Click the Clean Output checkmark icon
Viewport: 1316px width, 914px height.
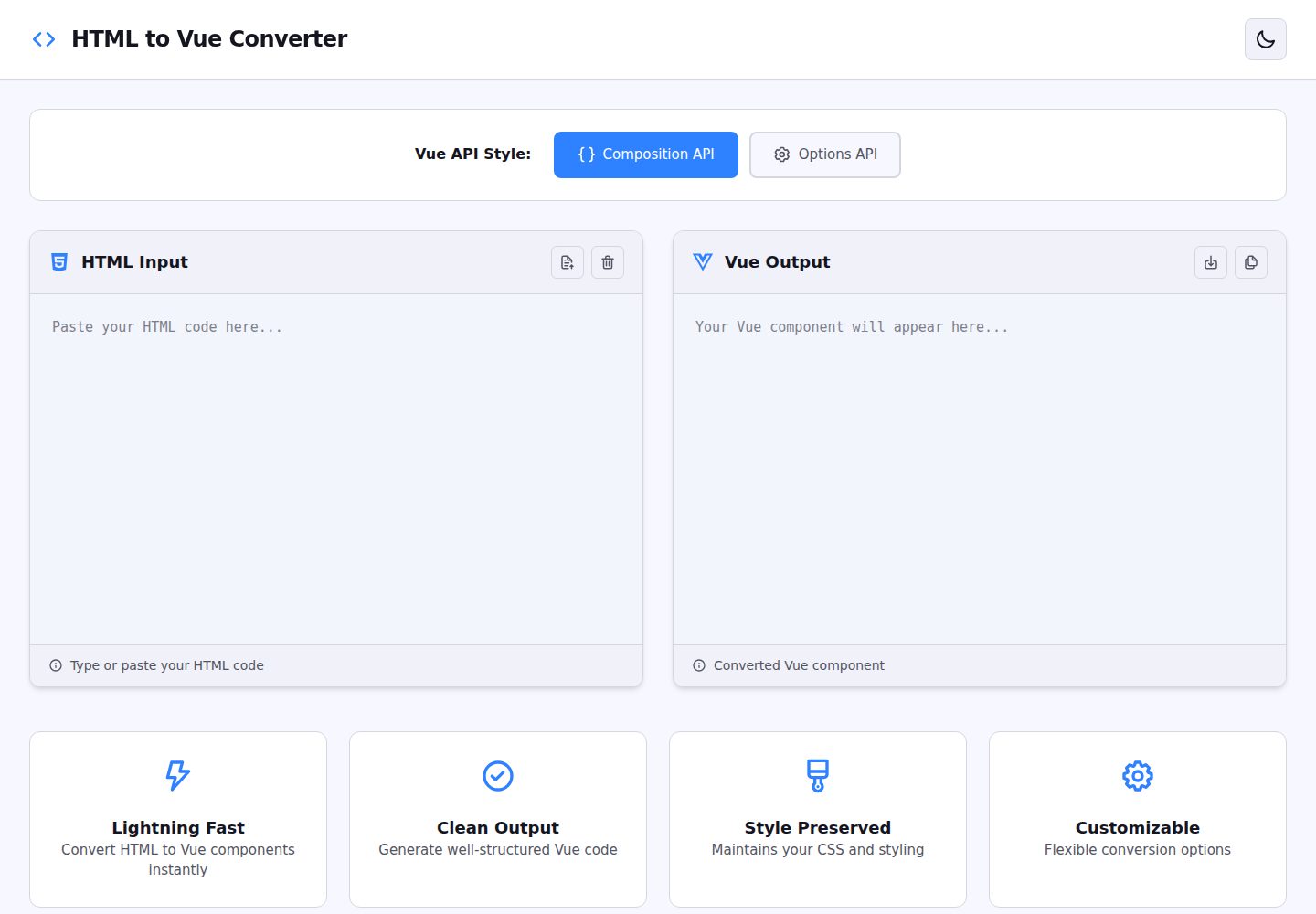coord(498,776)
